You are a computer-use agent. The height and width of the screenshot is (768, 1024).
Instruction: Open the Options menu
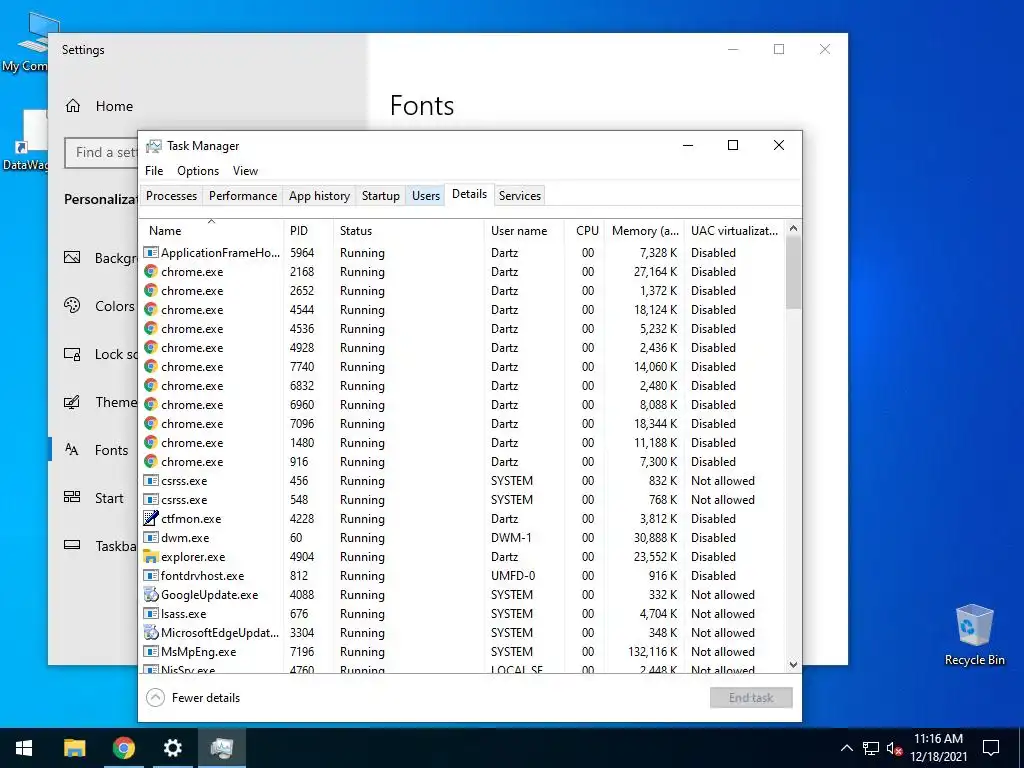pos(198,171)
